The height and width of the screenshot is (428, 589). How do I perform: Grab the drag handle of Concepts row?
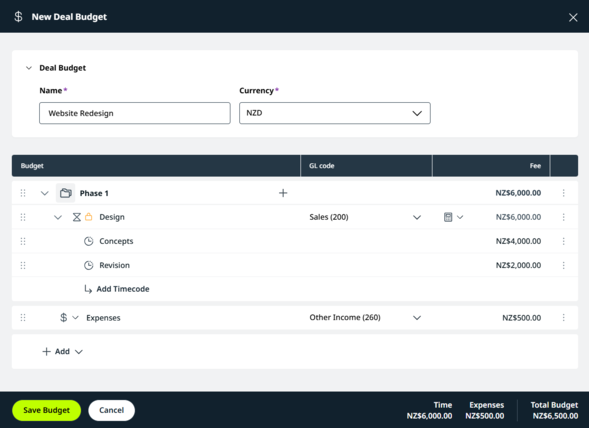click(23, 241)
